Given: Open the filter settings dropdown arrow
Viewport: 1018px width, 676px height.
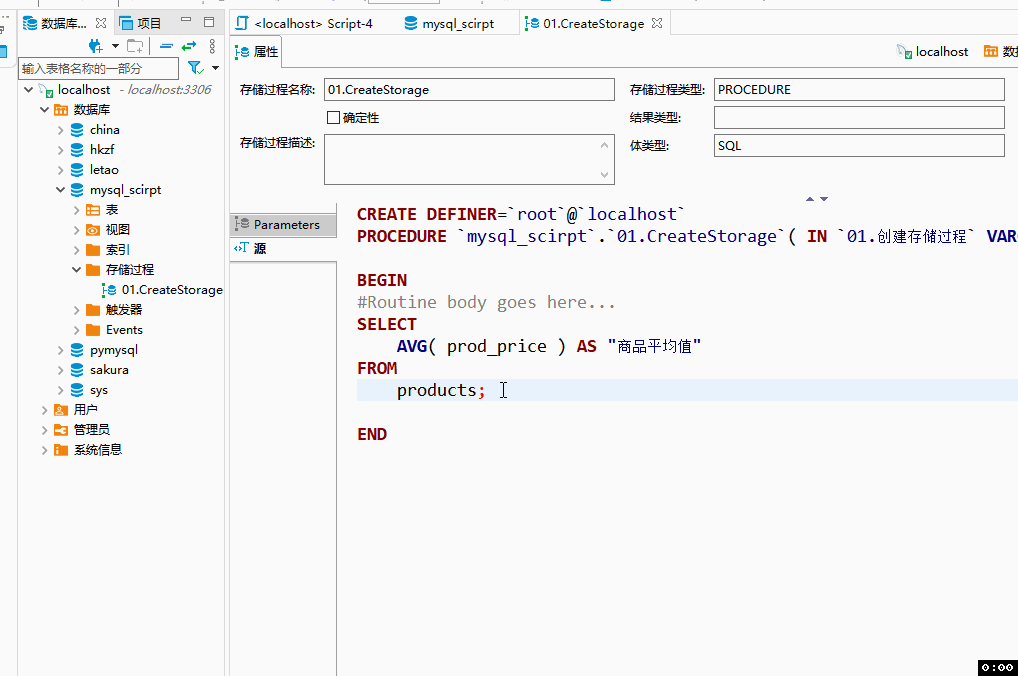Looking at the screenshot, I should (216, 68).
